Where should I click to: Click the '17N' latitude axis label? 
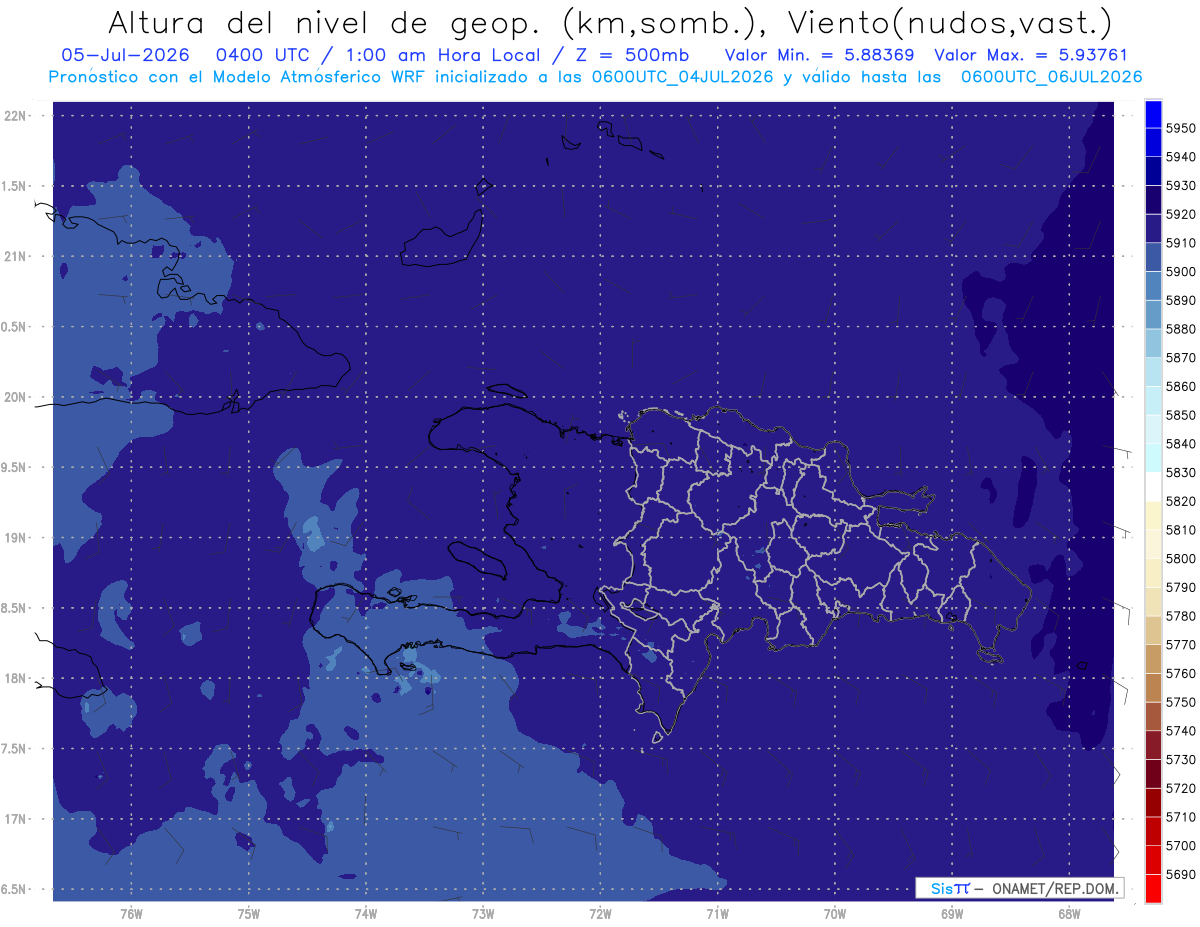(x=15, y=819)
